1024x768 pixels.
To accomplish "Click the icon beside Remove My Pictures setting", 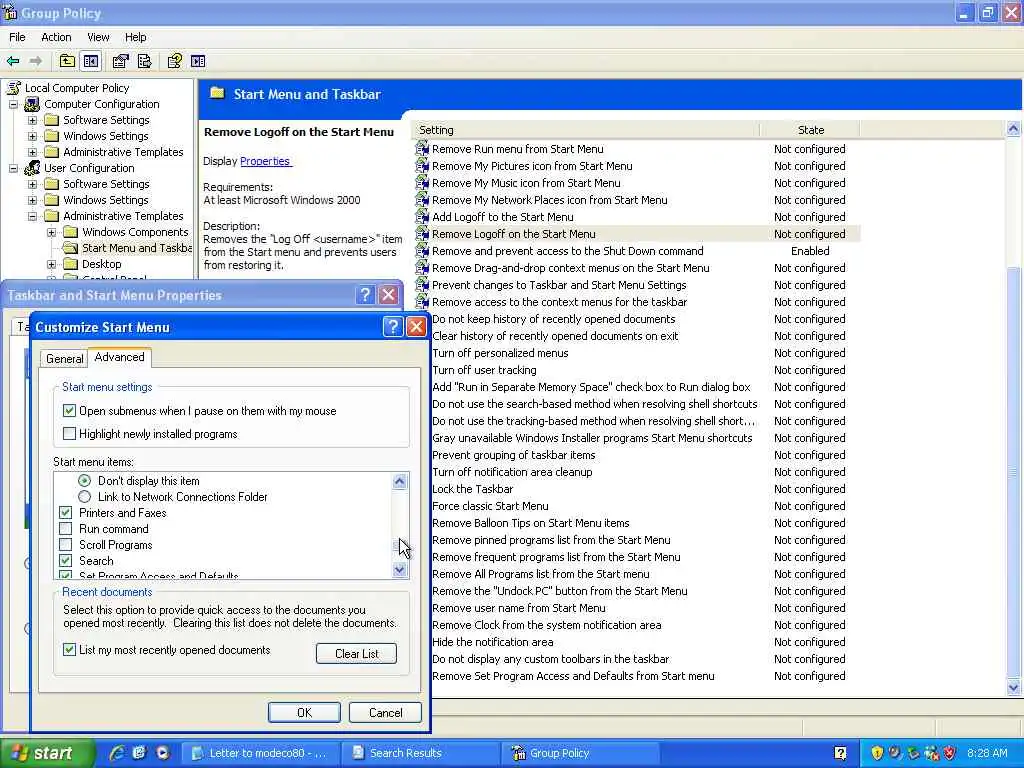I will coord(423,166).
